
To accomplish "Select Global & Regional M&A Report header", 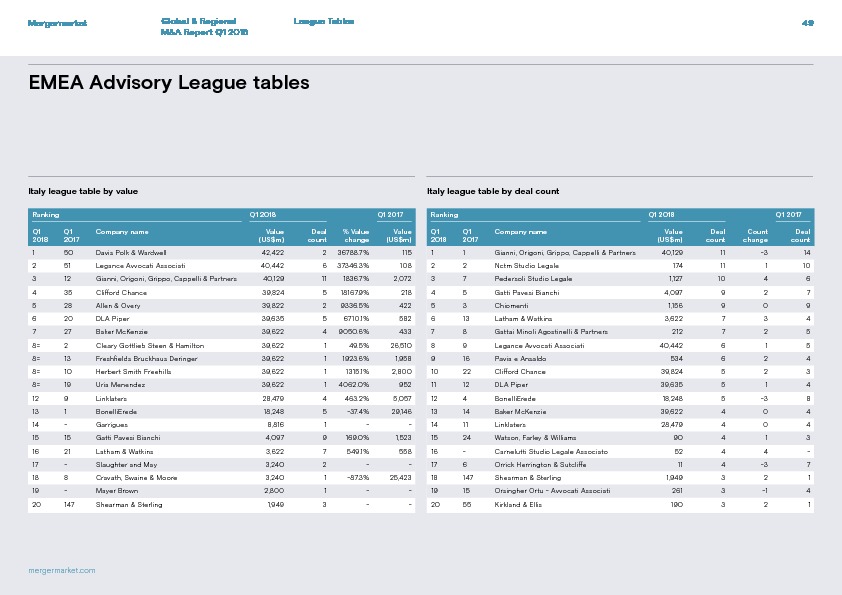I will click(x=205, y=27).
